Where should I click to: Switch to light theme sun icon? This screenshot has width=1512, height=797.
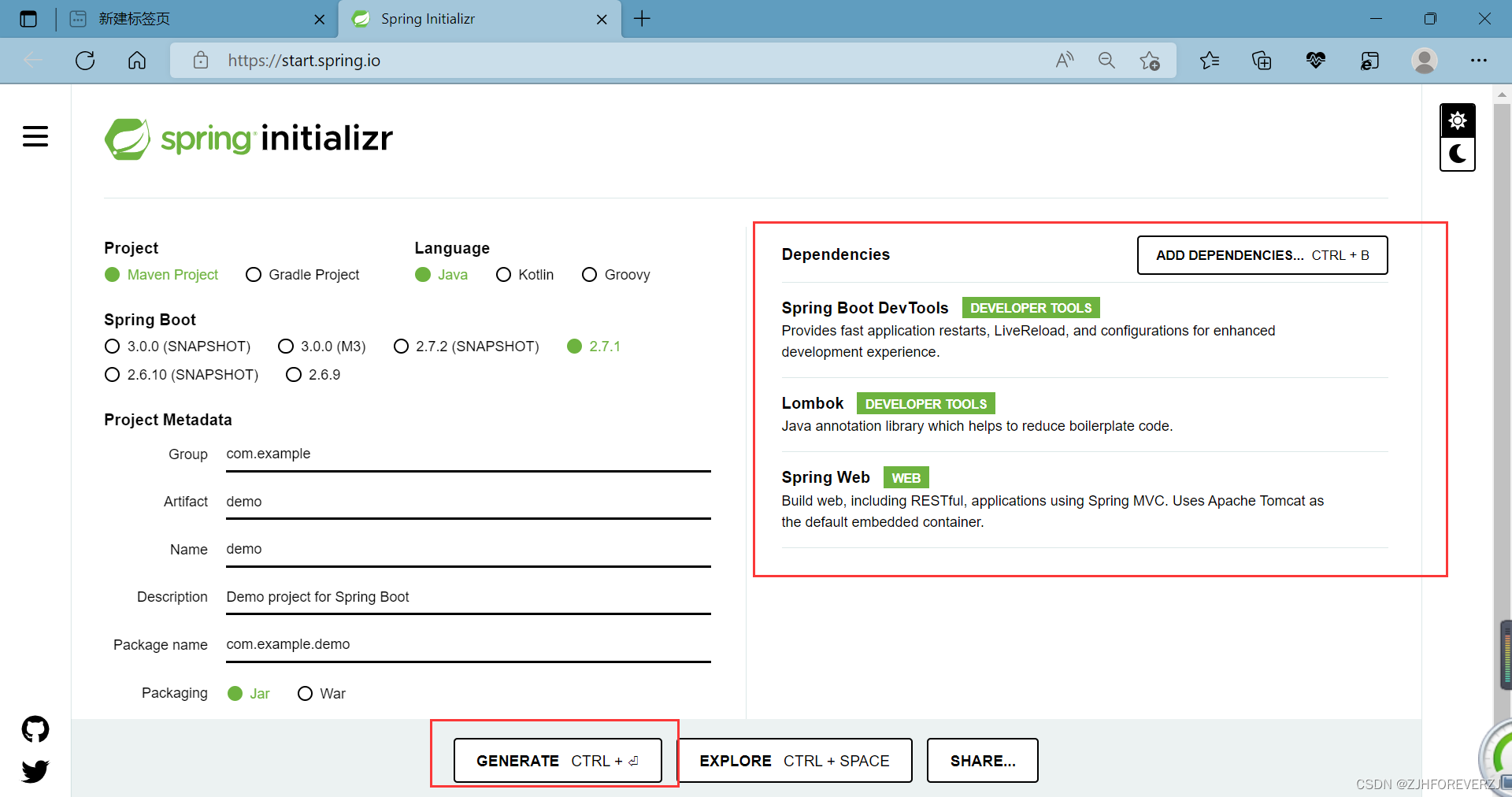[x=1458, y=120]
